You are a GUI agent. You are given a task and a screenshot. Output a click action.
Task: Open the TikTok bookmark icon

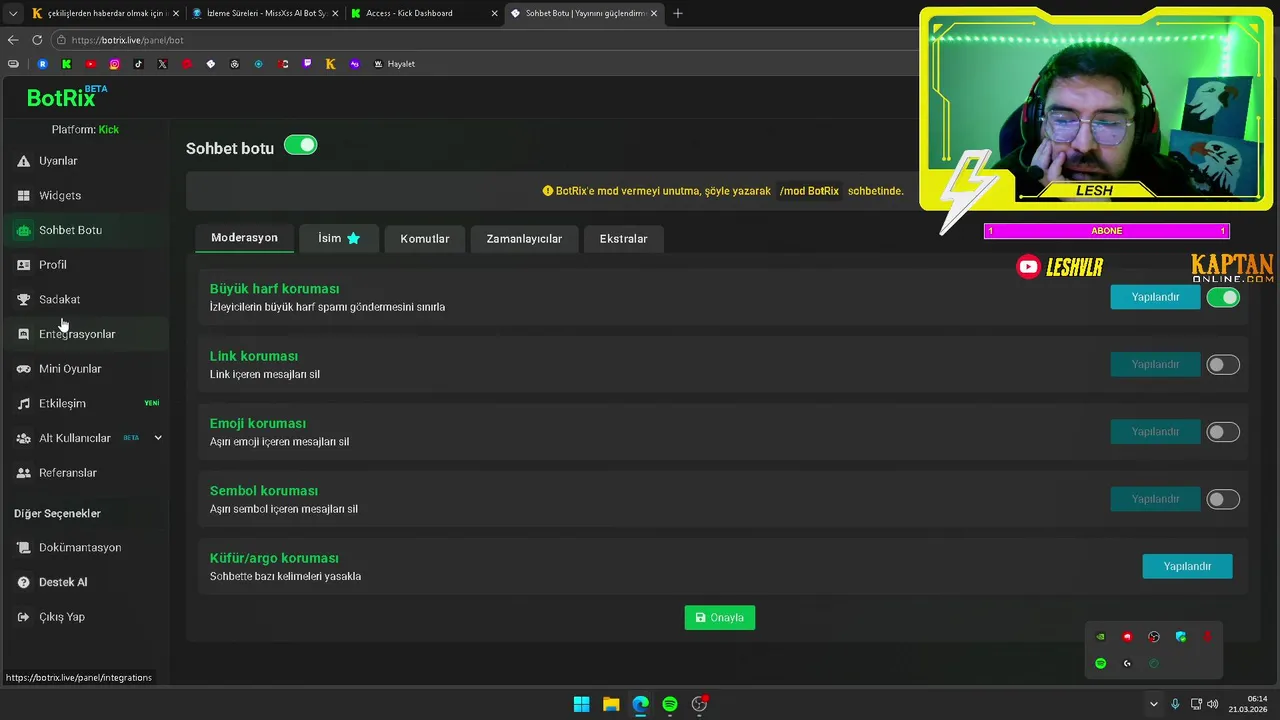(138, 64)
